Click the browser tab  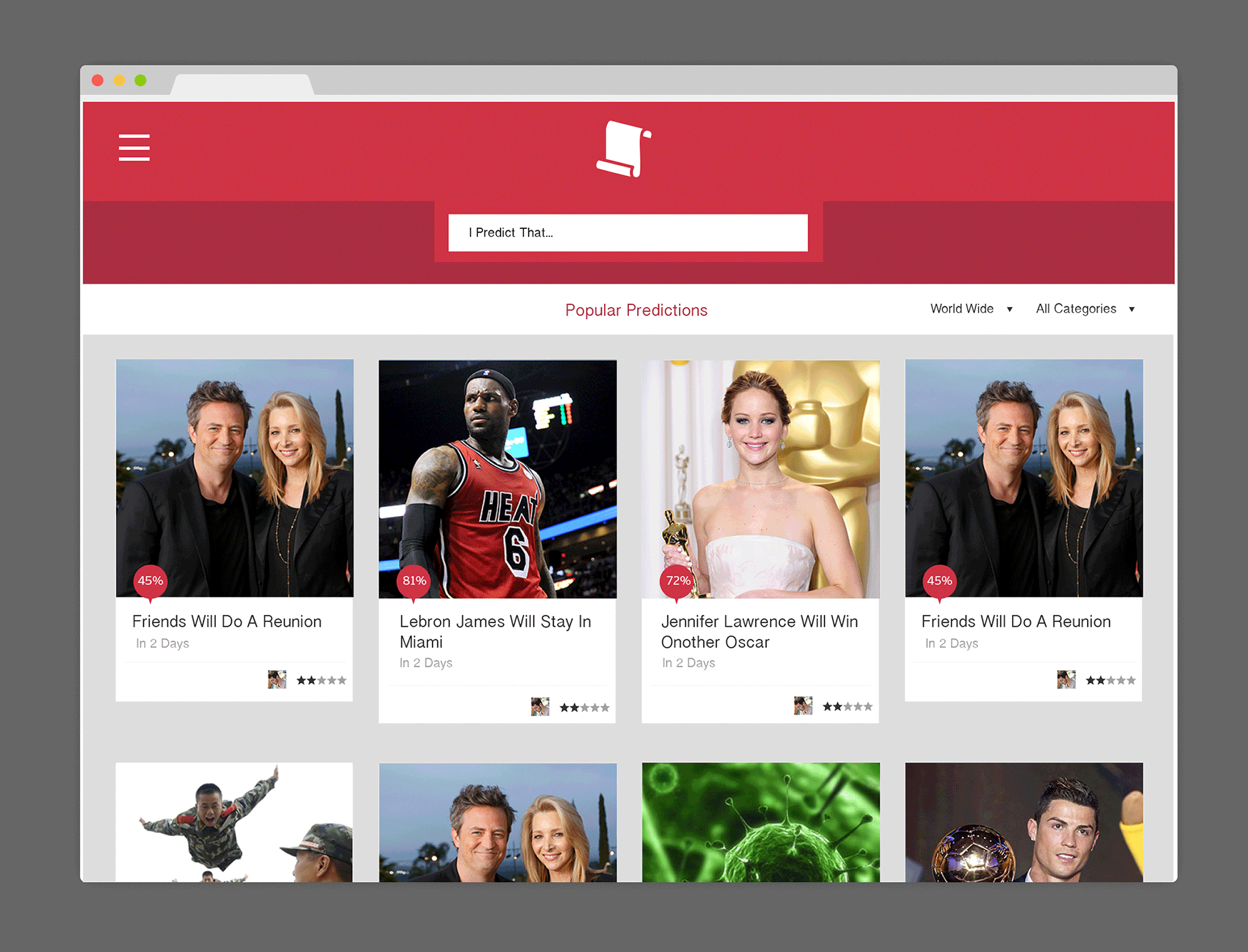(x=242, y=85)
